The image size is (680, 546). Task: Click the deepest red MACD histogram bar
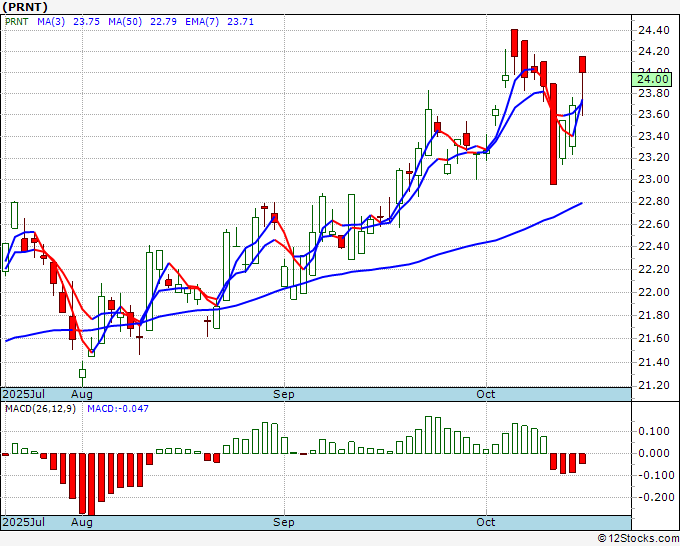pos(92,484)
